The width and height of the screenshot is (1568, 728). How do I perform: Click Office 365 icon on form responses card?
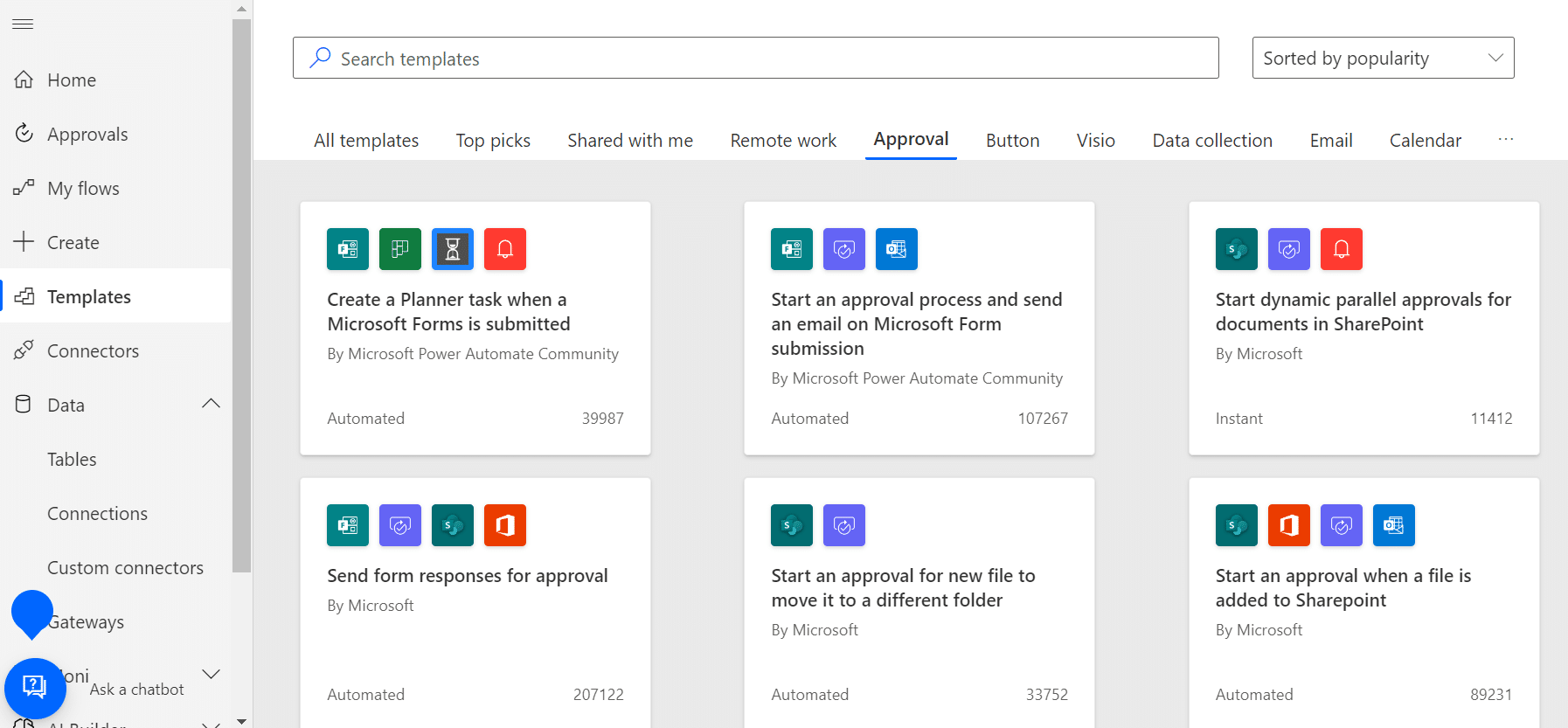point(505,525)
